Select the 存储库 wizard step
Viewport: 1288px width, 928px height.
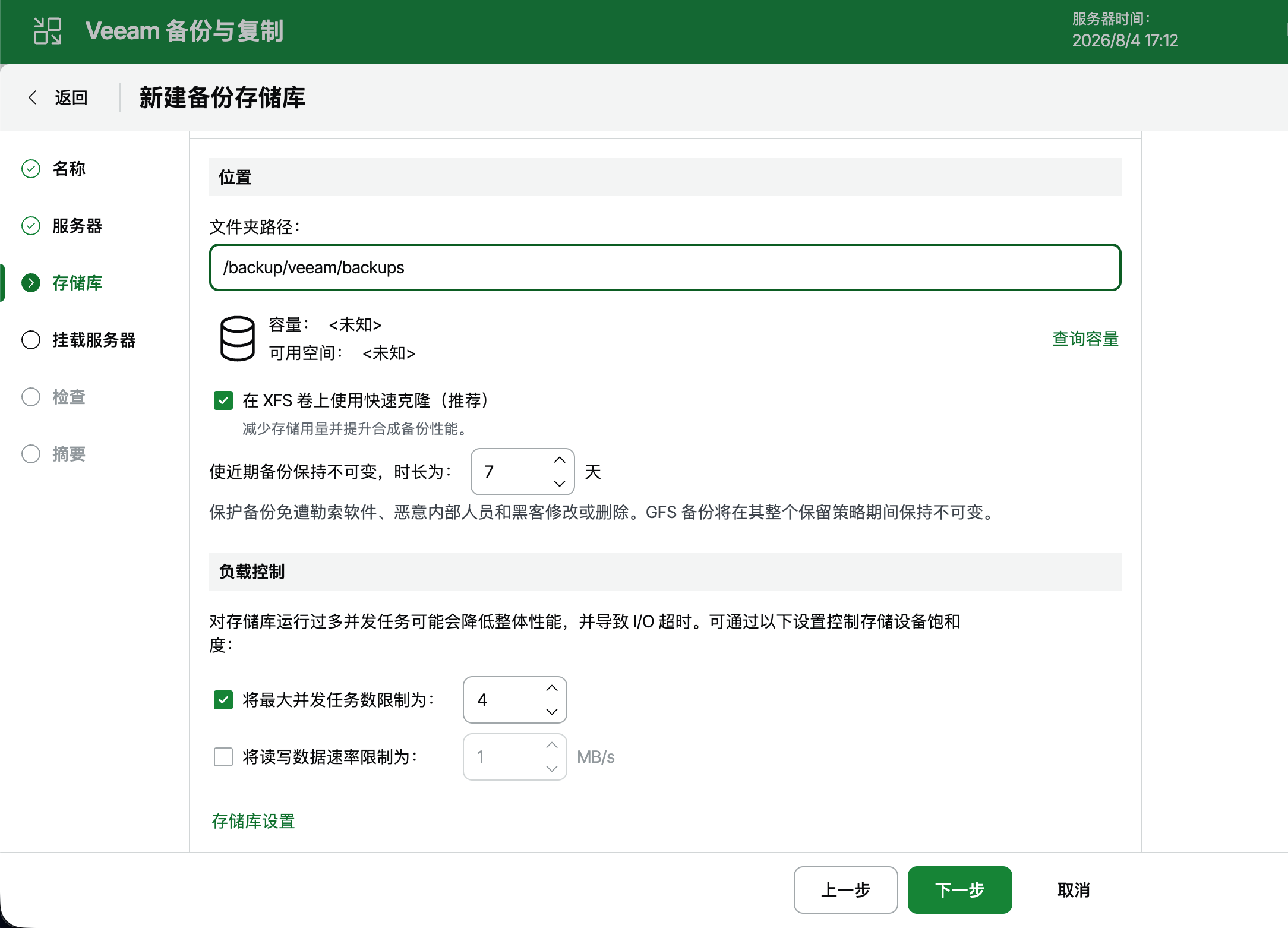pyautogui.click(x=77, y=283)
